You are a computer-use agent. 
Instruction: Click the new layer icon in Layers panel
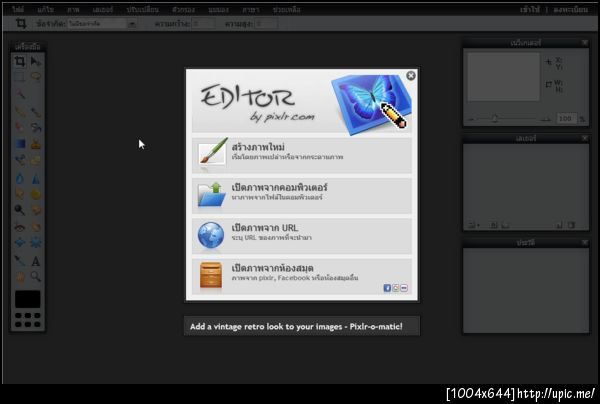[559, 225]
